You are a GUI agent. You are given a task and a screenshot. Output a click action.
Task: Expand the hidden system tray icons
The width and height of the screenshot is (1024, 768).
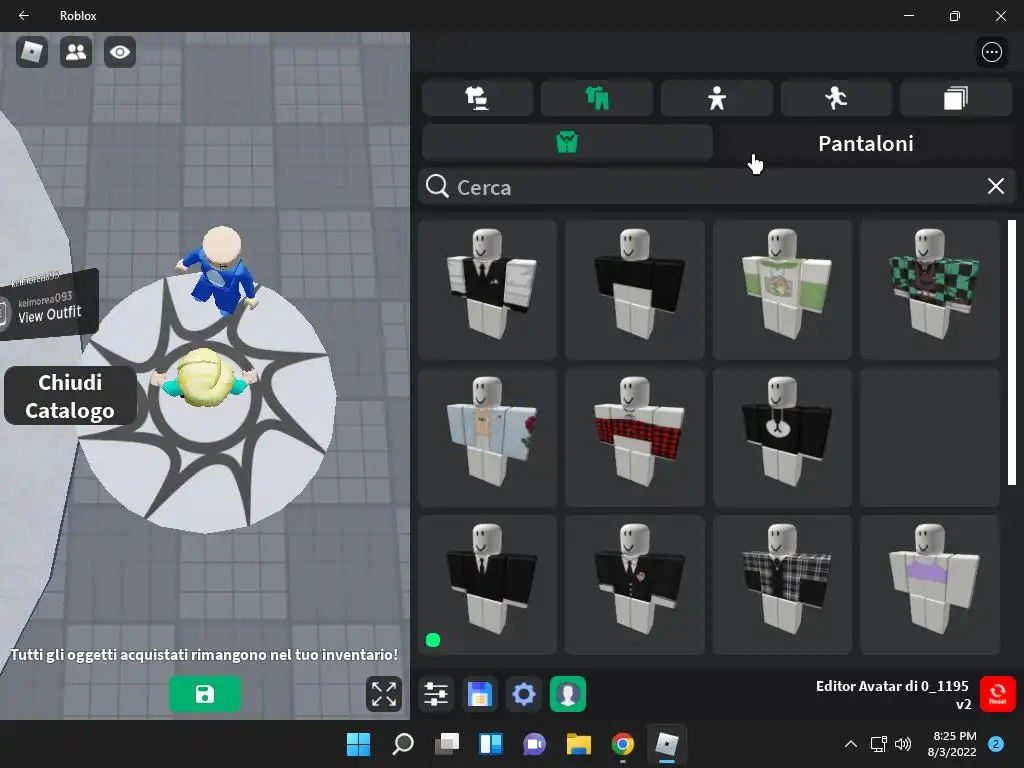point(851,744)
